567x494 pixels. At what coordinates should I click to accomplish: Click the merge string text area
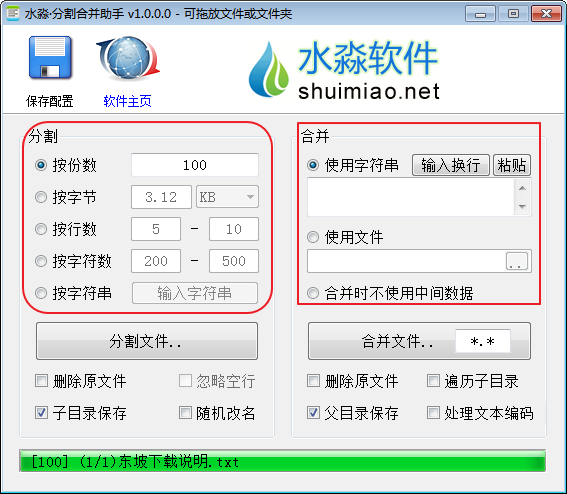pyautogui.click(x=411, y=197)
